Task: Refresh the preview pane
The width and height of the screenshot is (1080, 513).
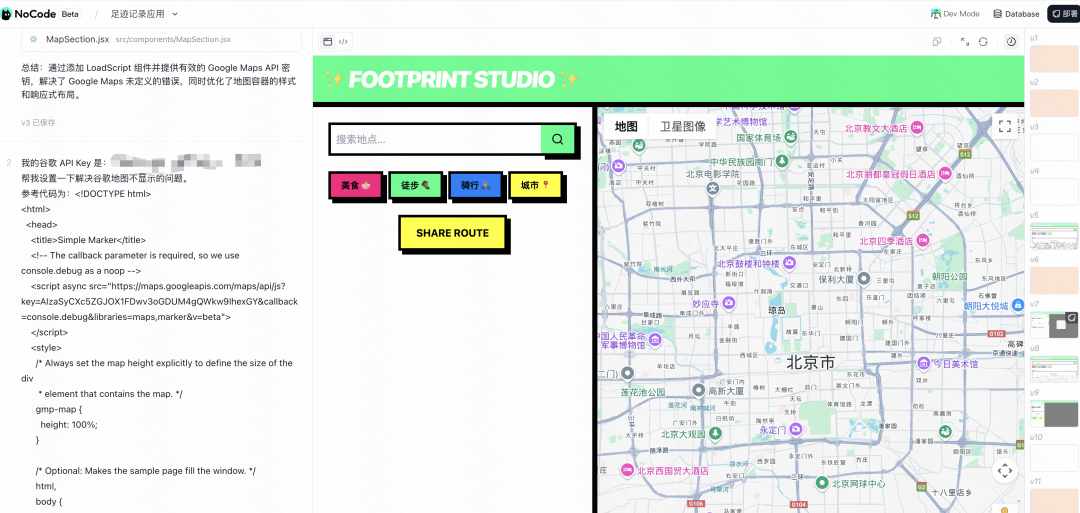Action: pyautogui.click(x=983, y=41)
